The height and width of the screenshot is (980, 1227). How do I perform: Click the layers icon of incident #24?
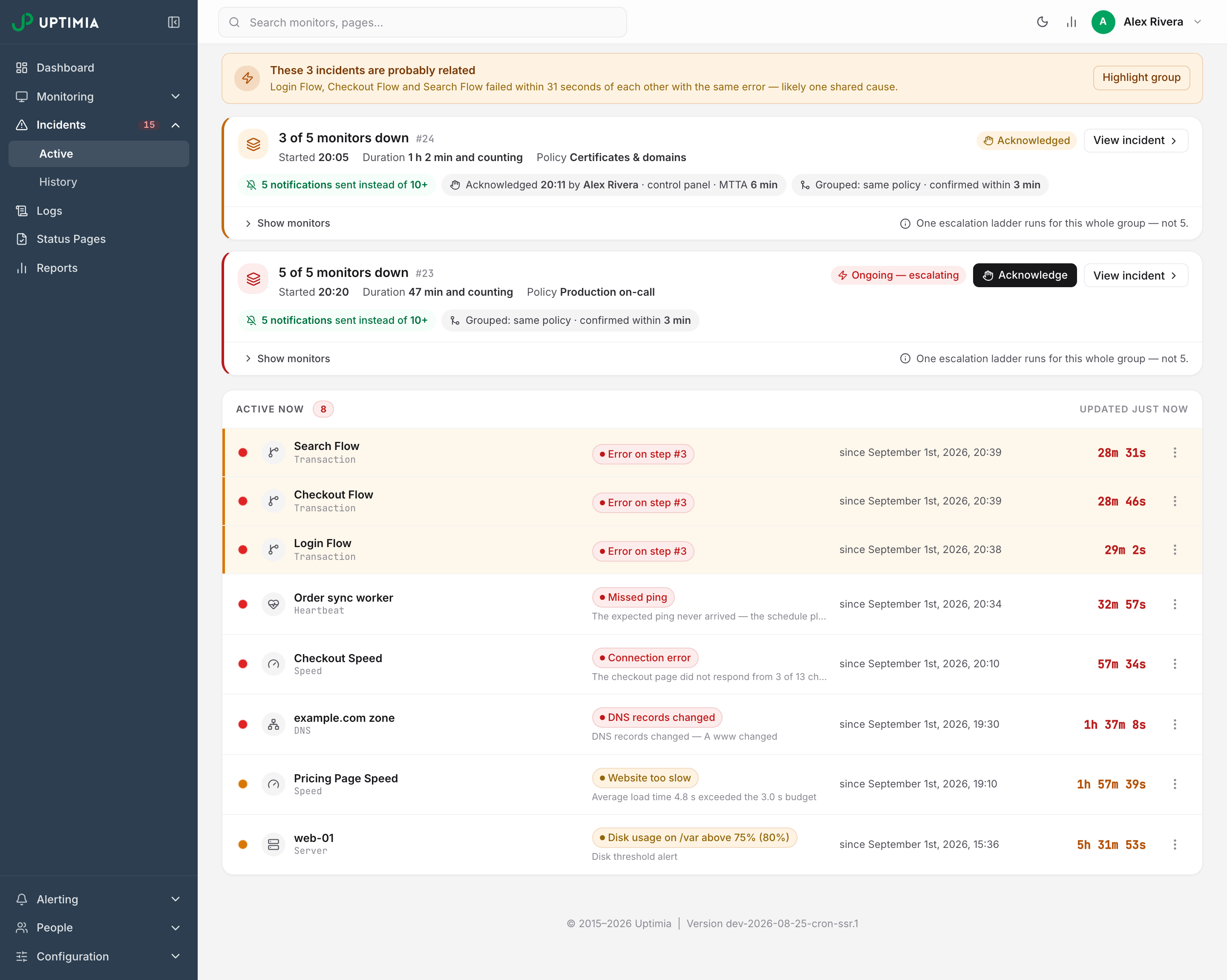(x=253, y=144)
